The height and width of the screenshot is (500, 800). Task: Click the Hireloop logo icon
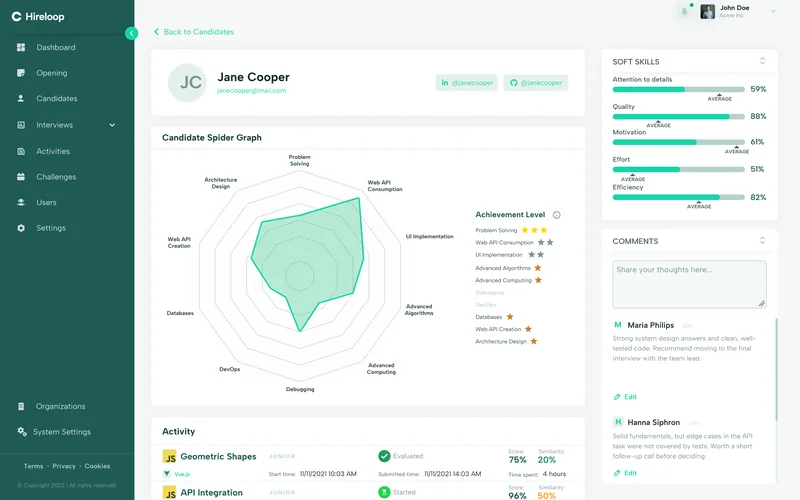click(x=16, y=16)
